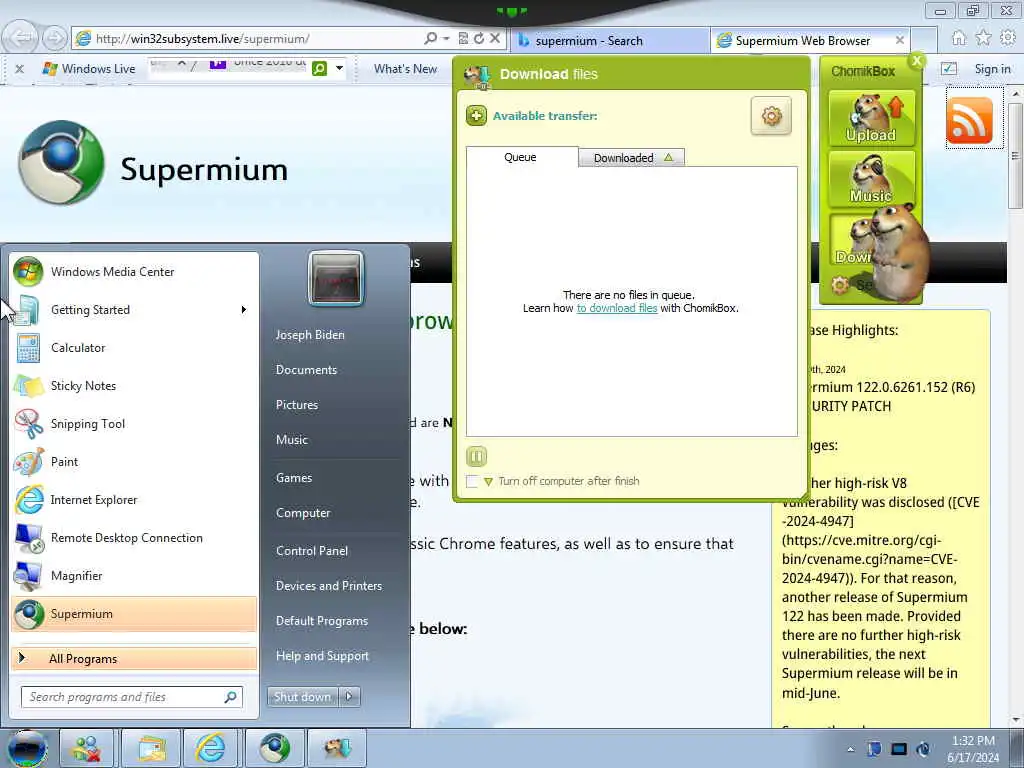Image resolution: width=1024 pixels, height=768 pixels.
Task: Expand Getting Started submenu arrow
Action: (x=244, y=310)
